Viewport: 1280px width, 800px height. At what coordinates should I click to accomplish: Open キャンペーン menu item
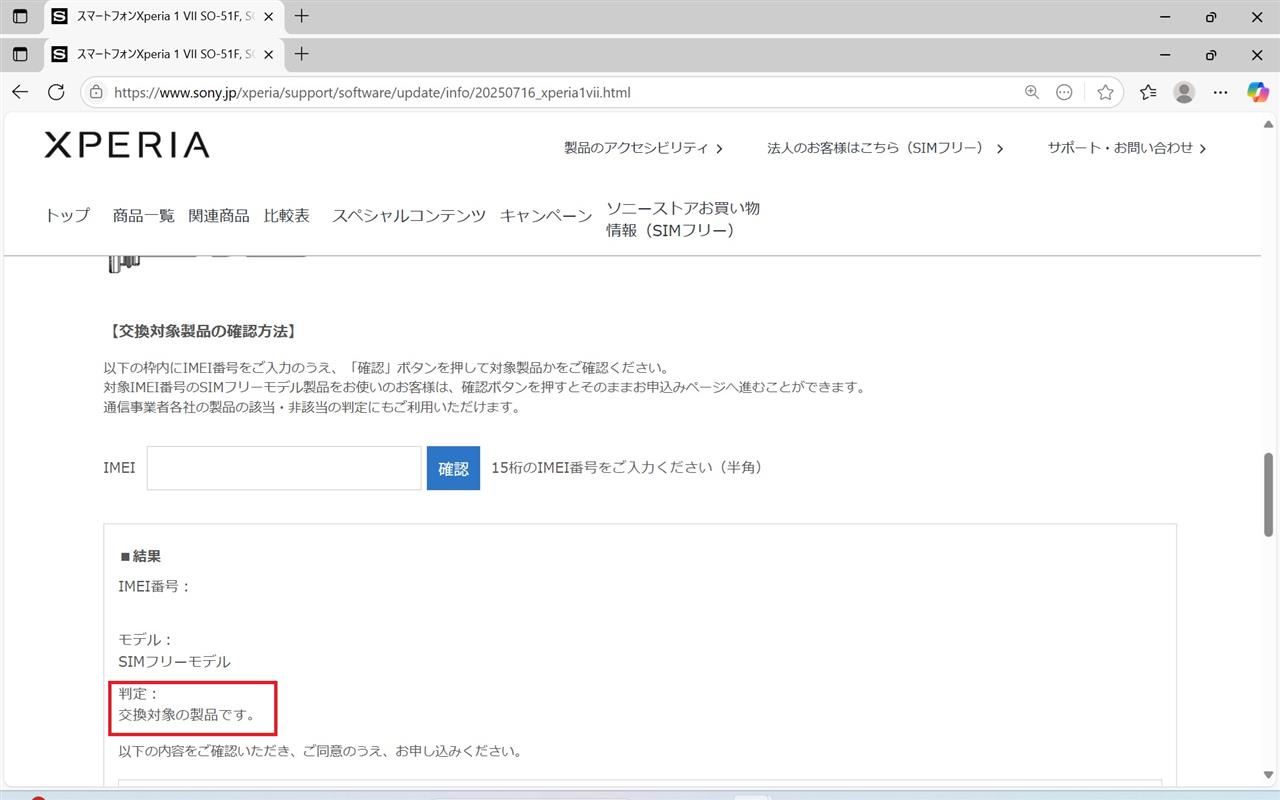pos(546,215)
